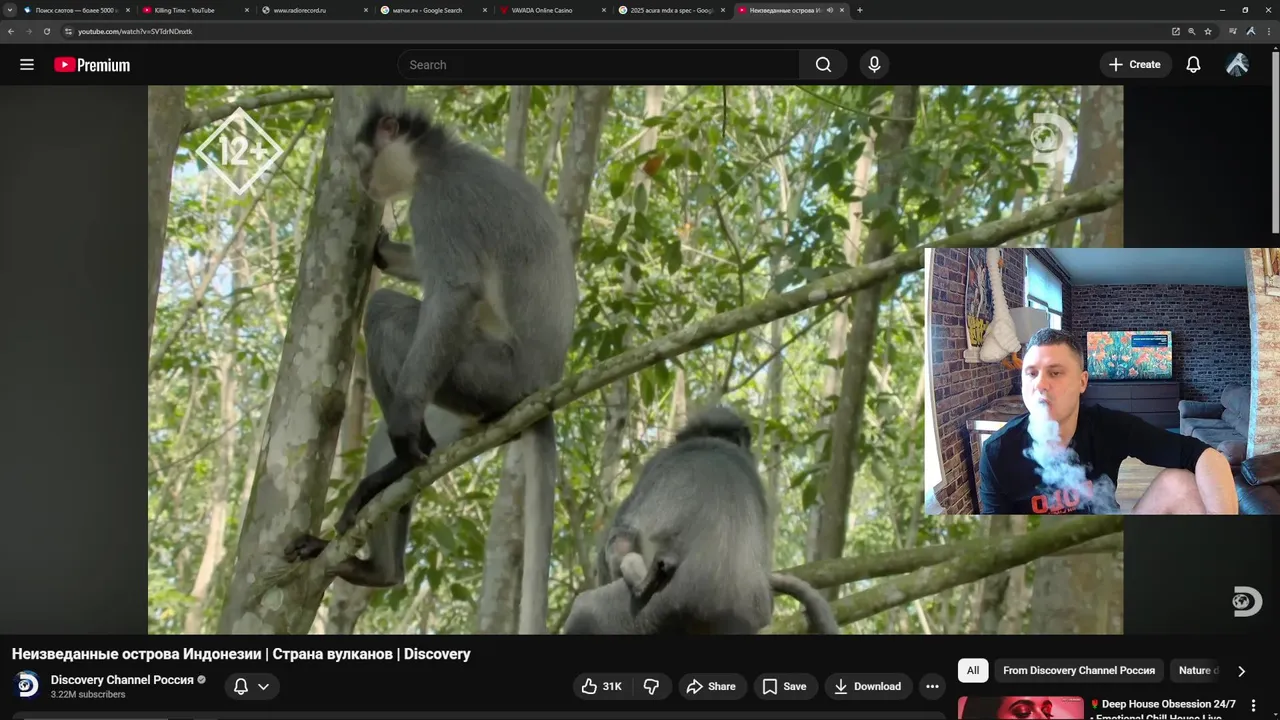Open browser profile avatar in toolbar

1251,31
